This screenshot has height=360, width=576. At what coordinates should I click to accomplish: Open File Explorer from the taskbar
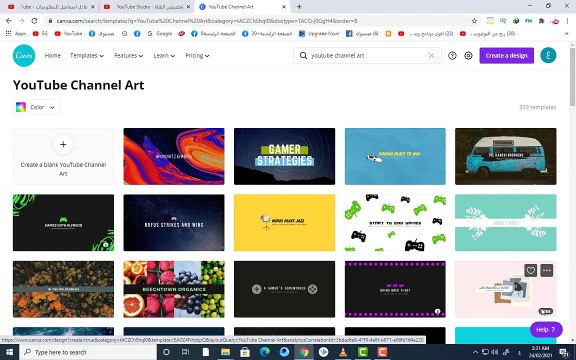[225, 352]
